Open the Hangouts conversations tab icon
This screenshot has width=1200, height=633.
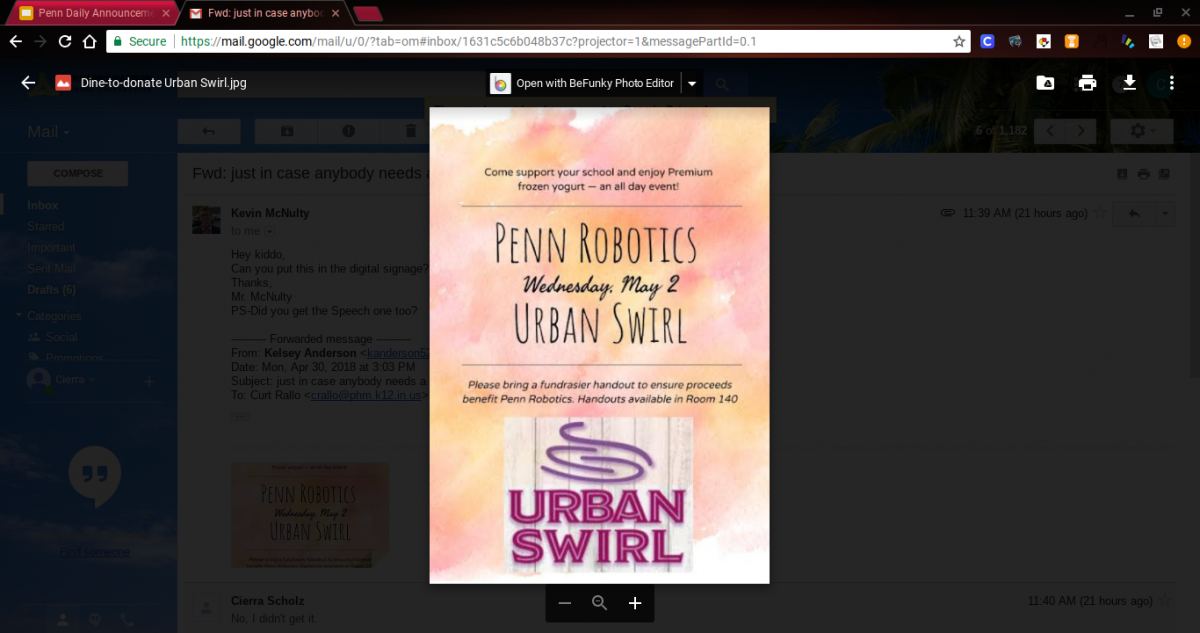point(95,620)
